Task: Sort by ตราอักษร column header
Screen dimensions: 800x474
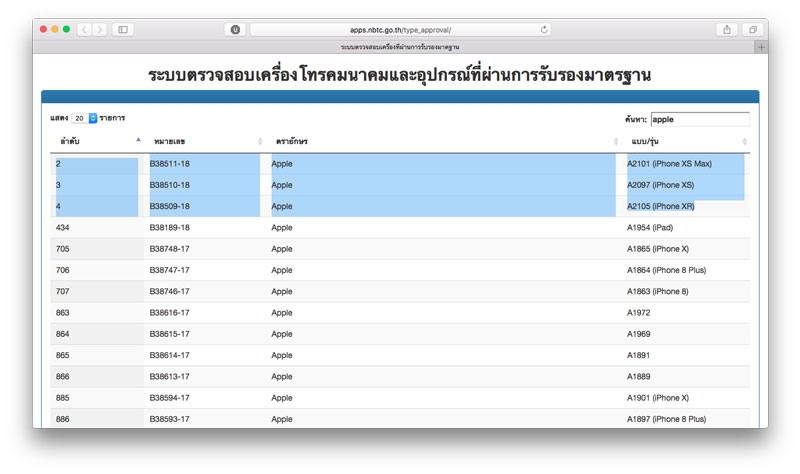Action: pos(444,141)
